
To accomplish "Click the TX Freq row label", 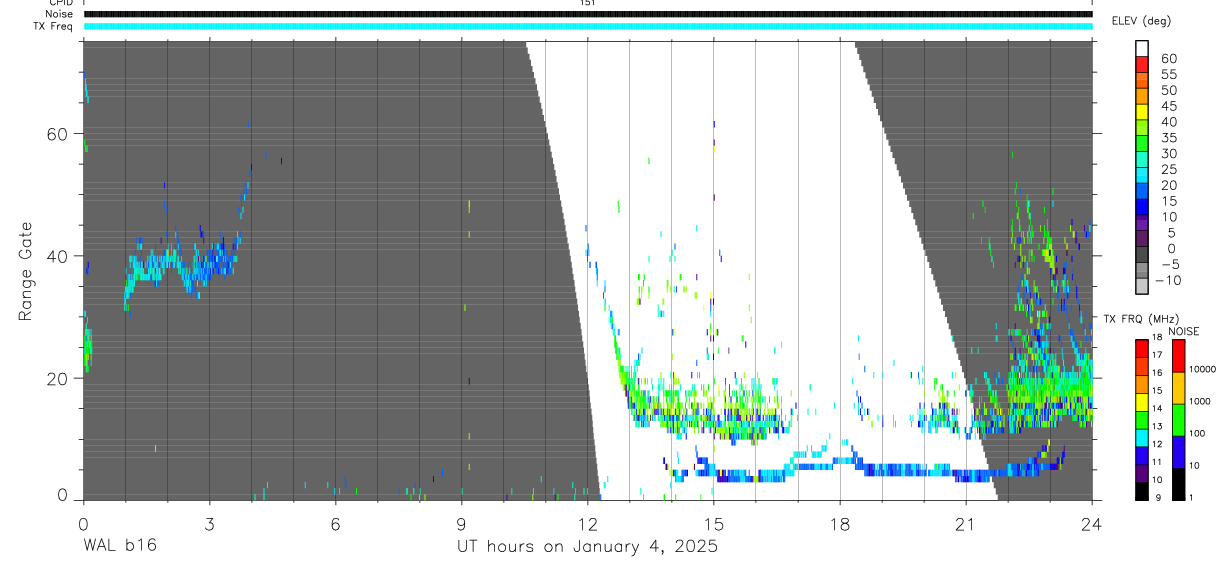I will pos(54,26).
